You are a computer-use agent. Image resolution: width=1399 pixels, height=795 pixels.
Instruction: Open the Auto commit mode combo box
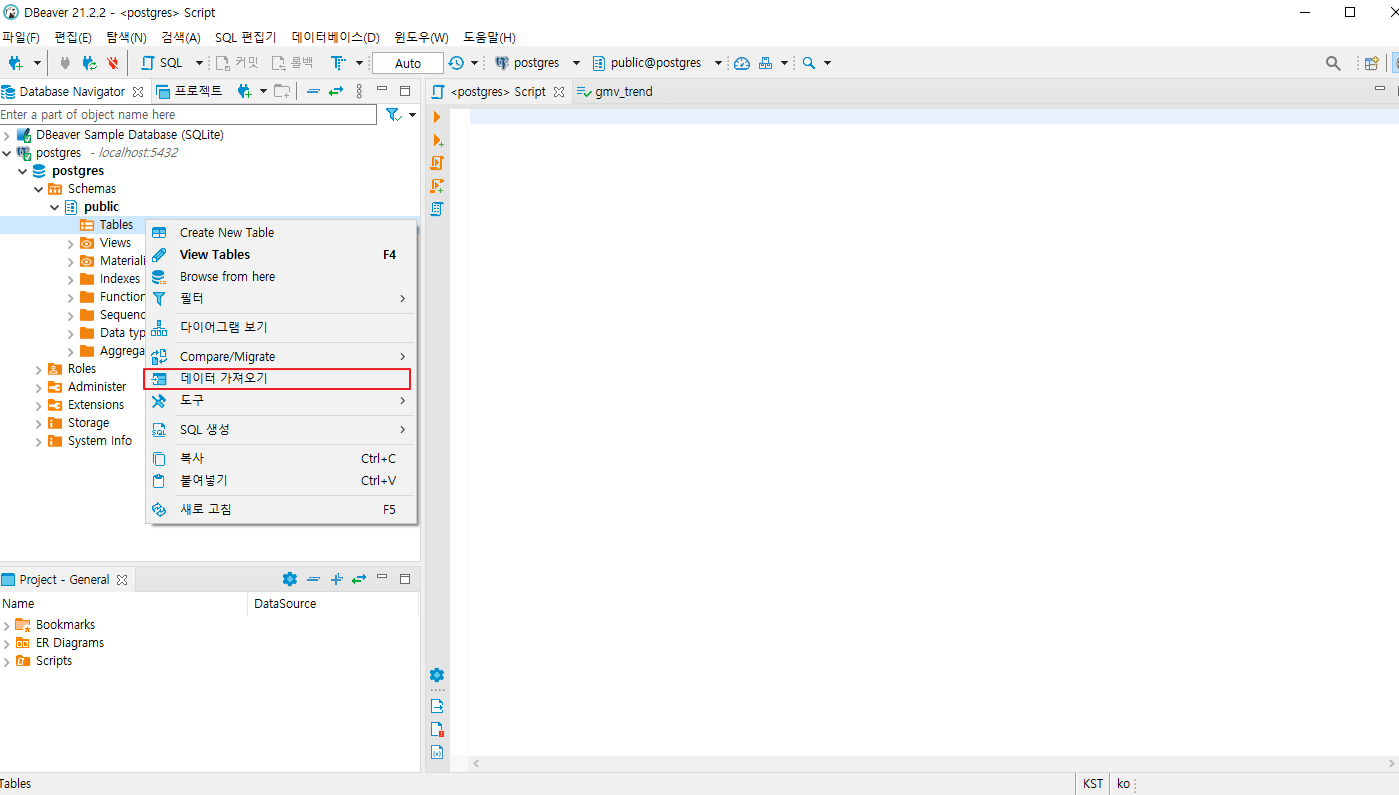coord(408,63)
